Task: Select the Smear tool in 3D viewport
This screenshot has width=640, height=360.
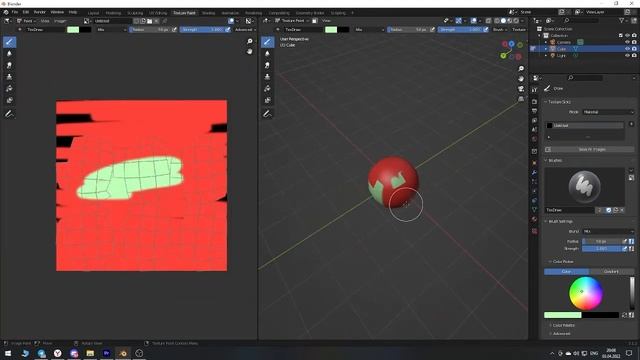Action: click(x=267, y=65)
